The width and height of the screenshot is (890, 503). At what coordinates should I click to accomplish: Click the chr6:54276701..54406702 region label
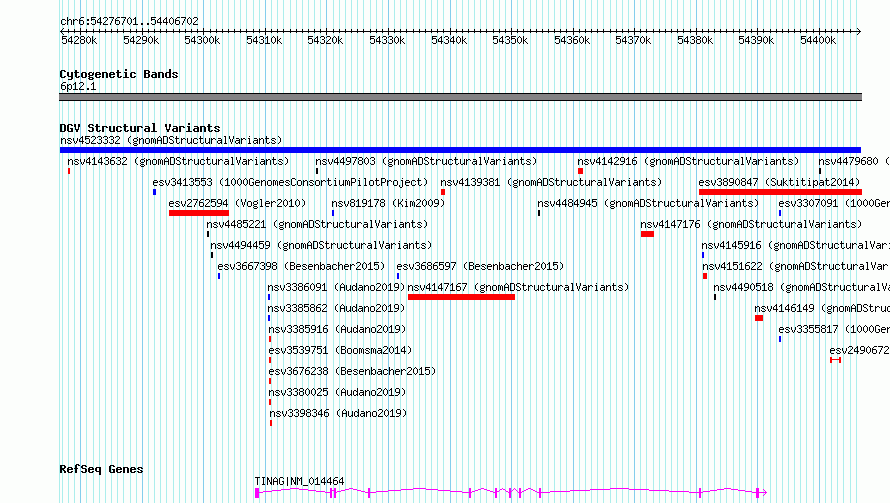pos(129,22)
